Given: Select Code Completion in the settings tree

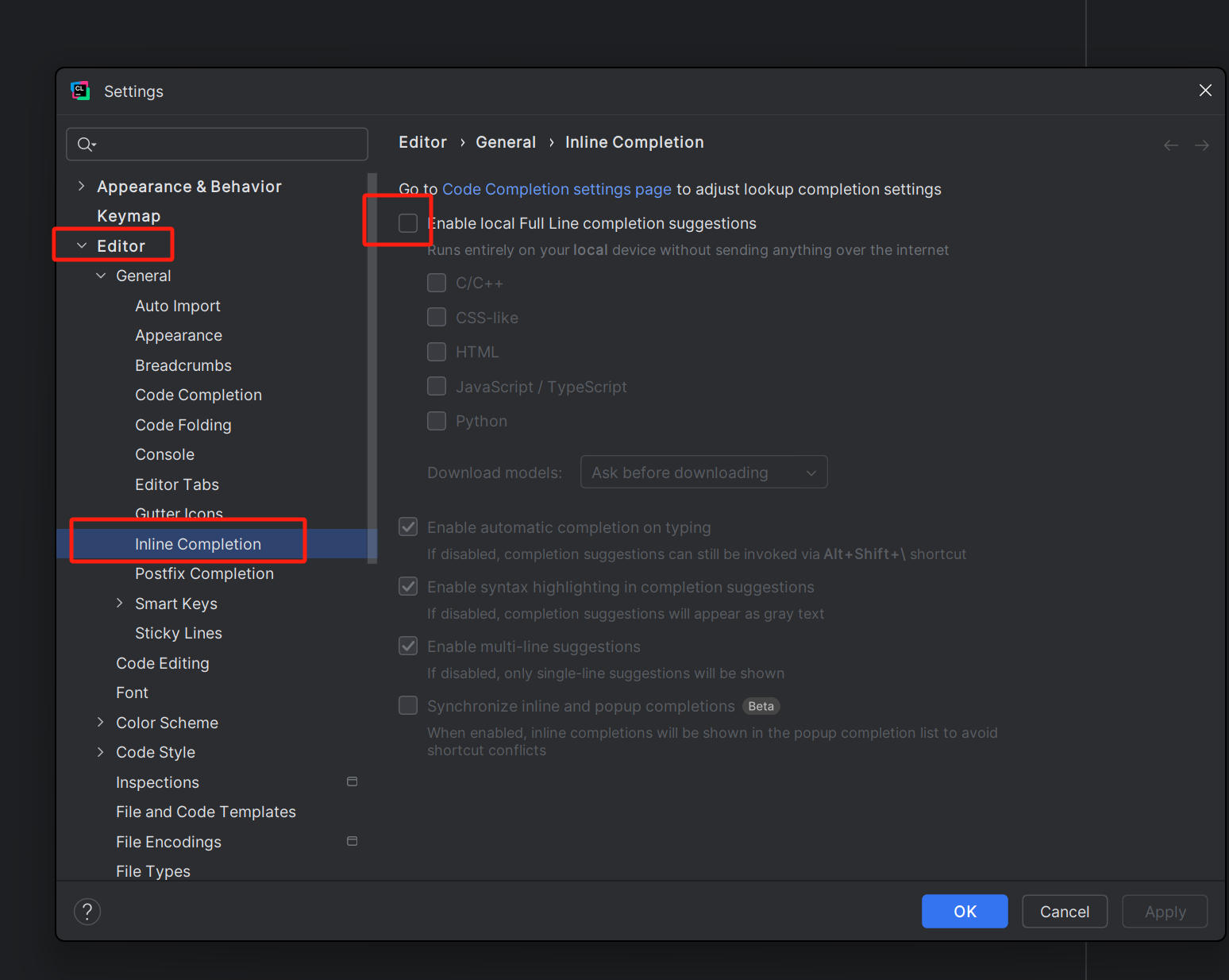Looking at the screenshot, I should pos(198,395).
